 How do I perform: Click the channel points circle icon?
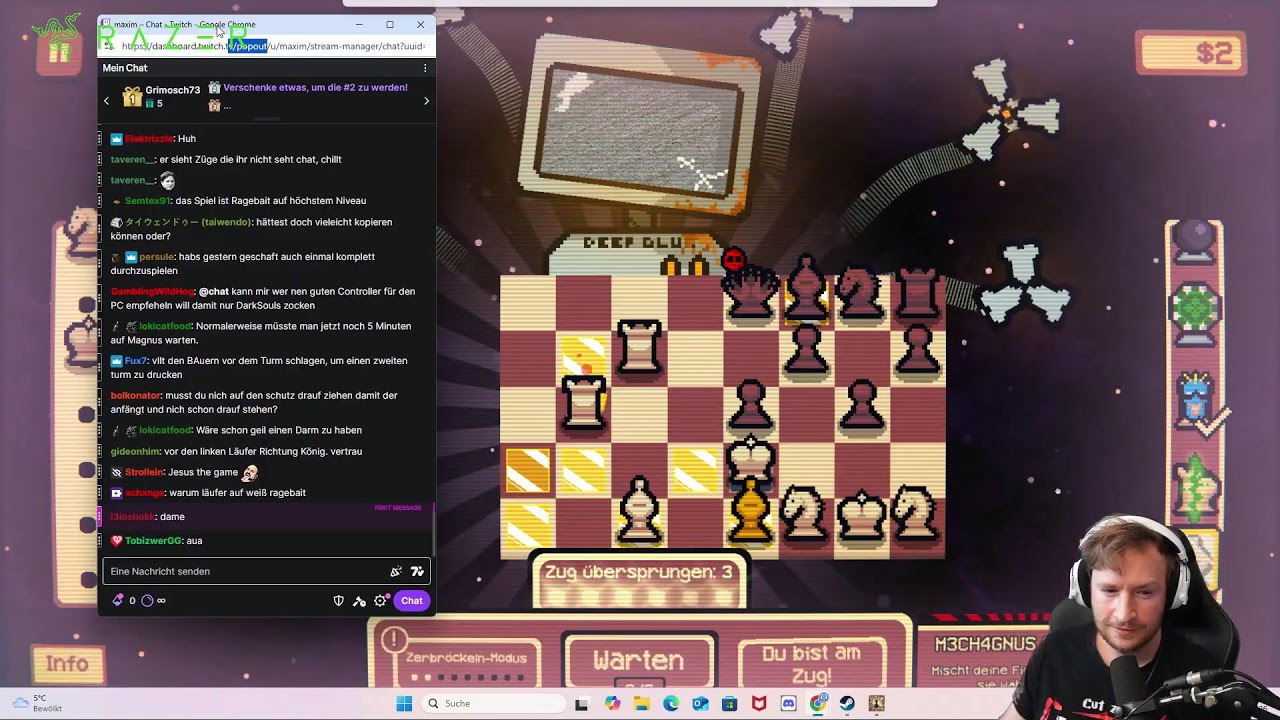(147, 600)
